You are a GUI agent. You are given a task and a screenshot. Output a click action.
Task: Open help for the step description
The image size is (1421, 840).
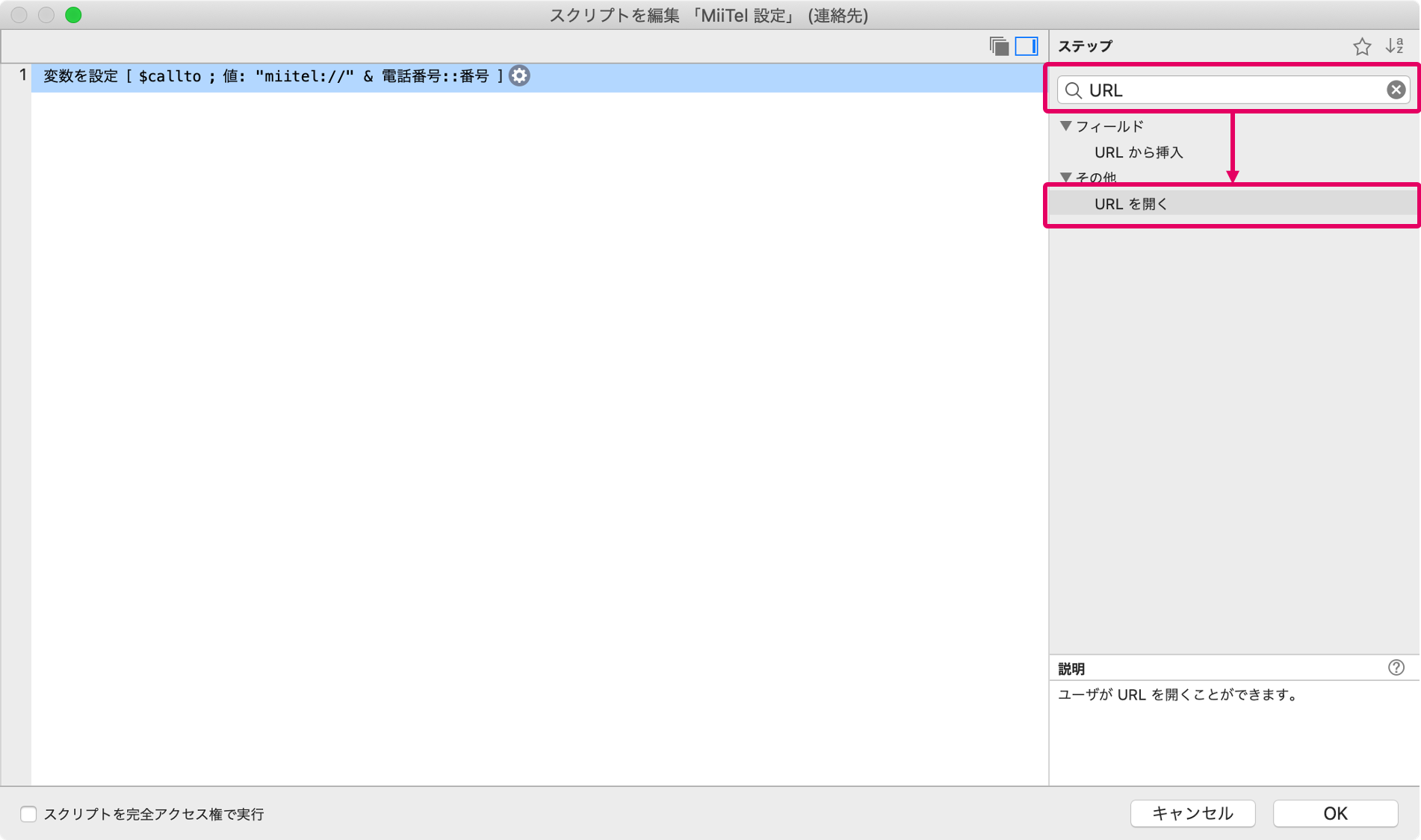(x=1396, y=668)
